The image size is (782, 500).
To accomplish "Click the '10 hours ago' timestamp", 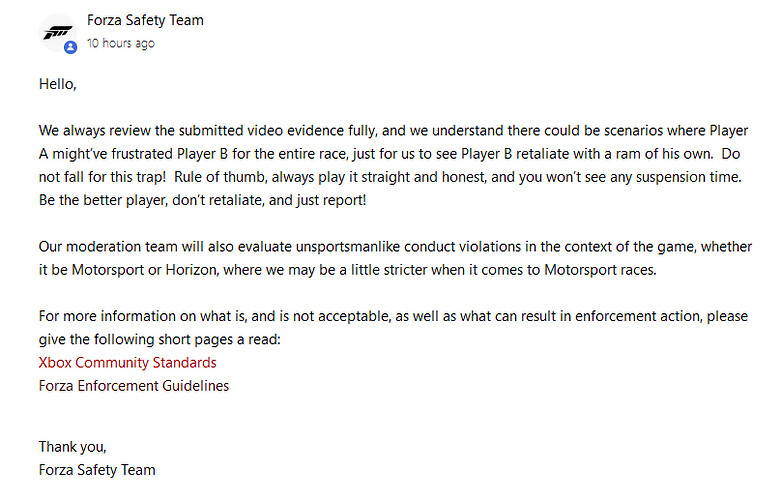I will coord(120,44).
